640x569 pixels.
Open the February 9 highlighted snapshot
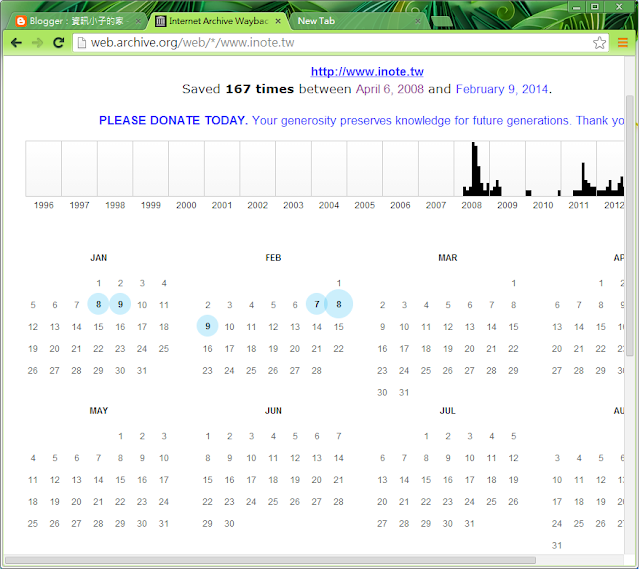[208, 326]
